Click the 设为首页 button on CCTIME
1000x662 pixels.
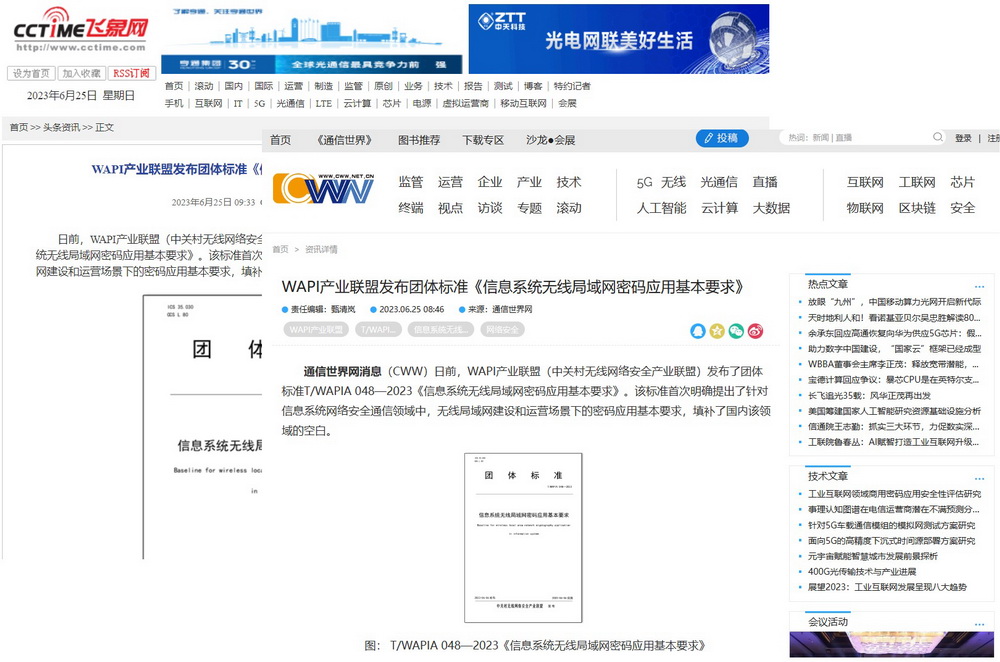click(x=31, y=73)
